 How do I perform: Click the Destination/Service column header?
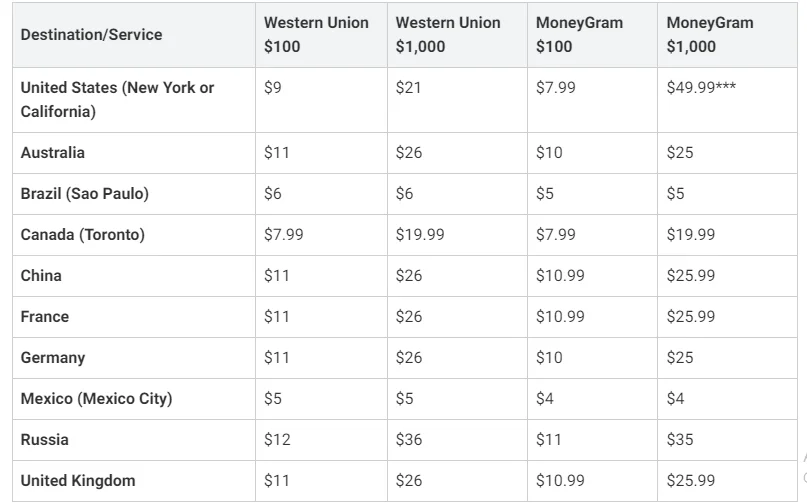click(92, 34)
